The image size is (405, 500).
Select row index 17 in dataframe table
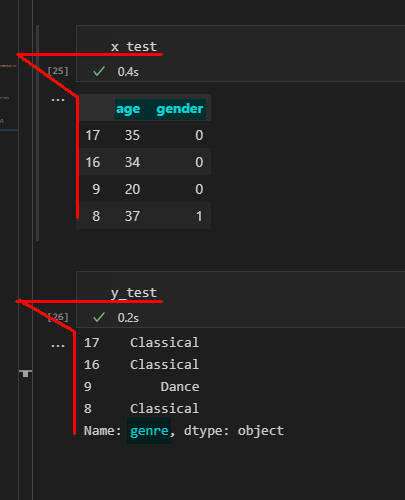(x=93, y=135)
